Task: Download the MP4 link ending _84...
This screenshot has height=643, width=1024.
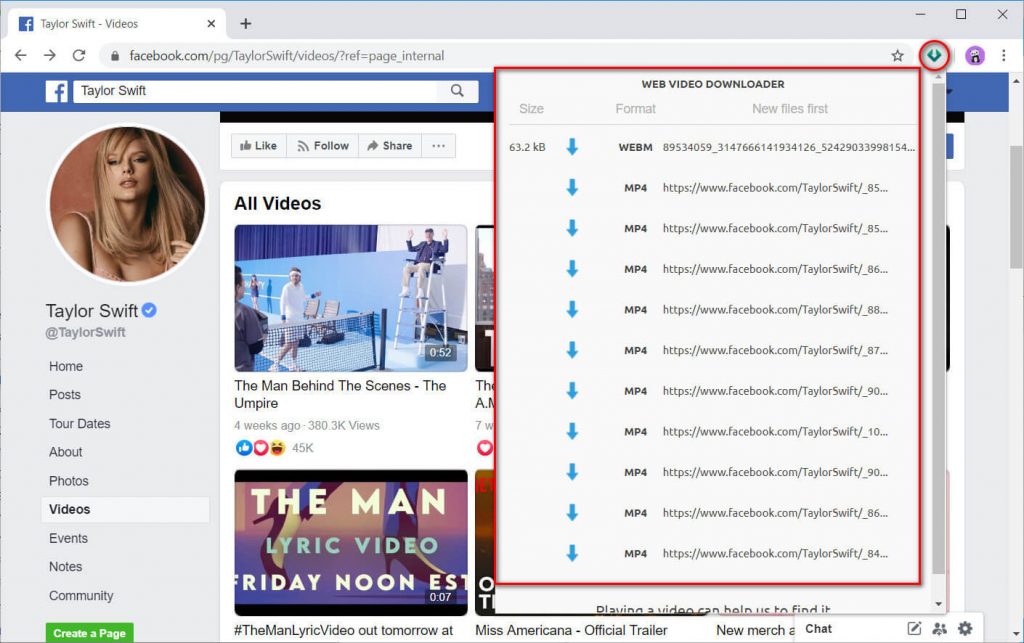Action: click(572, 553)
